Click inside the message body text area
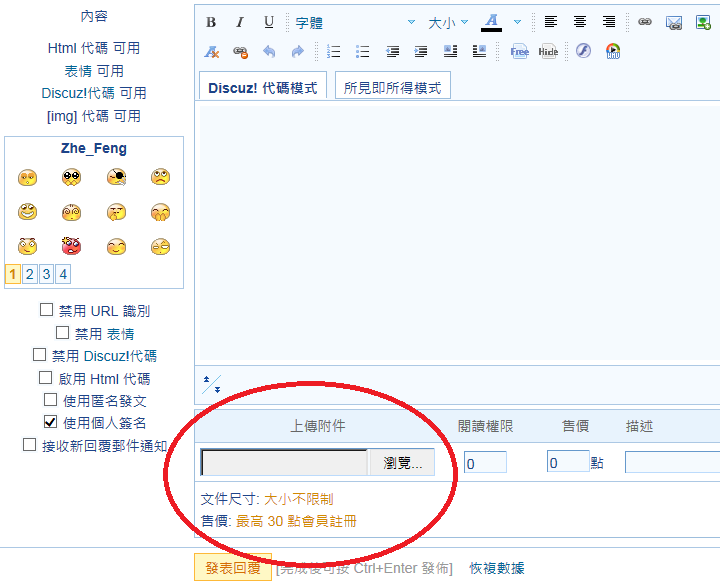This screenshot has width=720, height=584. pos(459,234)
